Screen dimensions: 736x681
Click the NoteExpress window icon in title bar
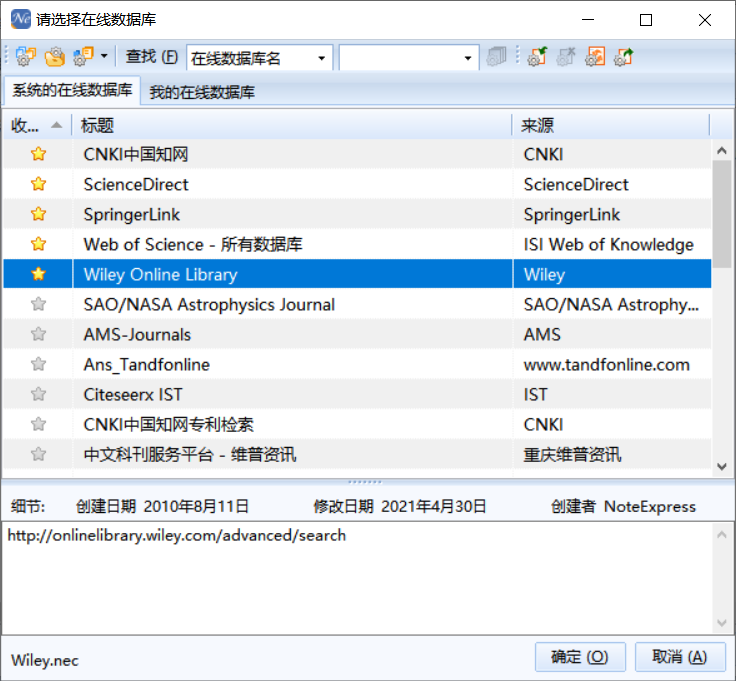(21, 19)
